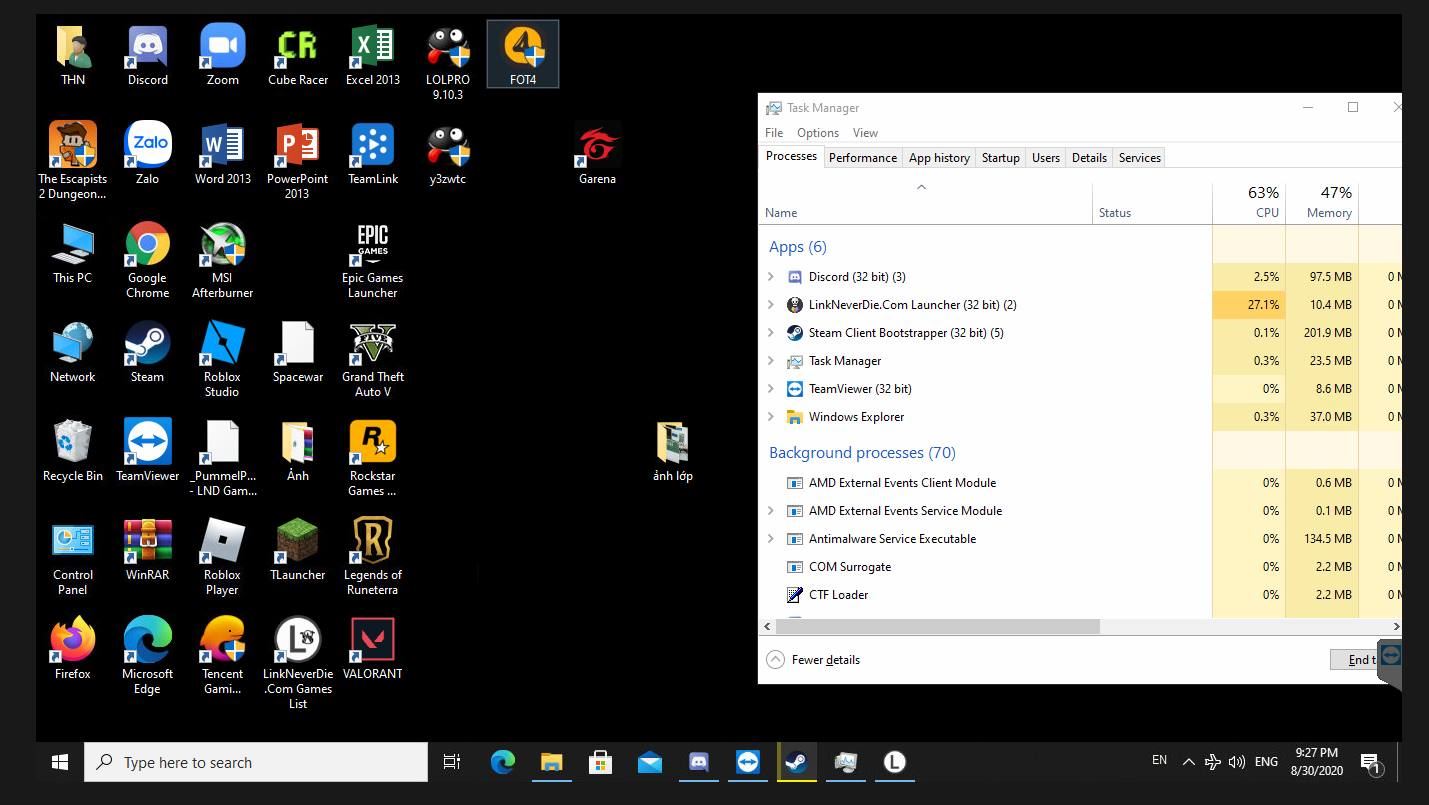Viewport: 1429px width, 805px height.
Task: Switch to the Startup tab
Action: click(1000, 158)
